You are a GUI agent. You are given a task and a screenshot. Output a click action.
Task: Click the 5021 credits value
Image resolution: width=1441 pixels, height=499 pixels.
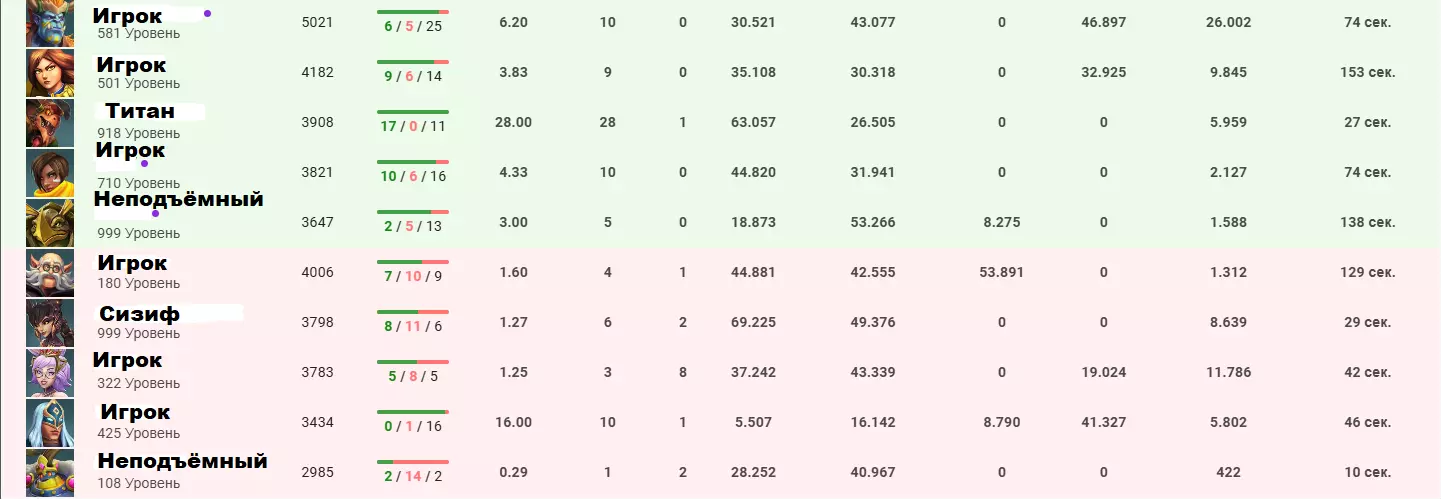[x=317, y=22]
